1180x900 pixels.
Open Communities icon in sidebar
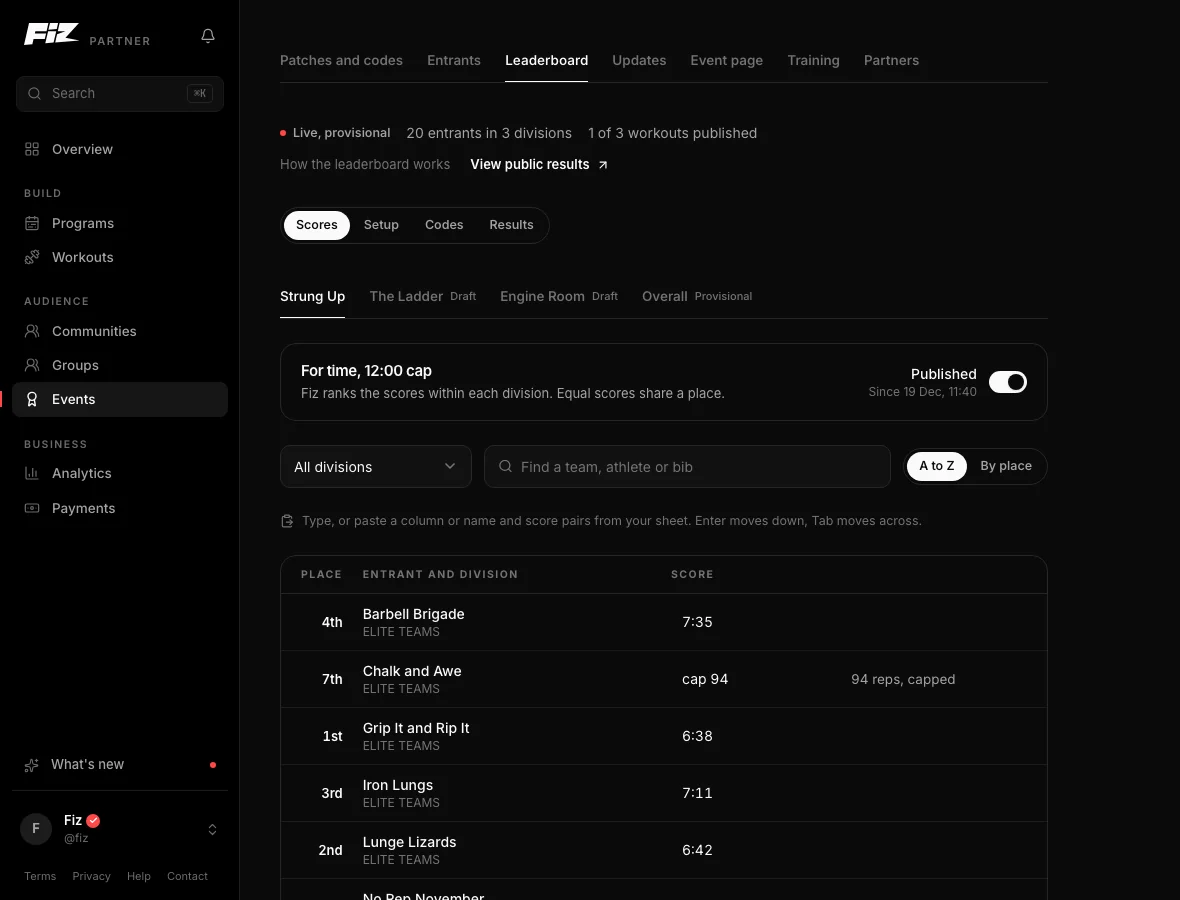click(x=32, y=331)
